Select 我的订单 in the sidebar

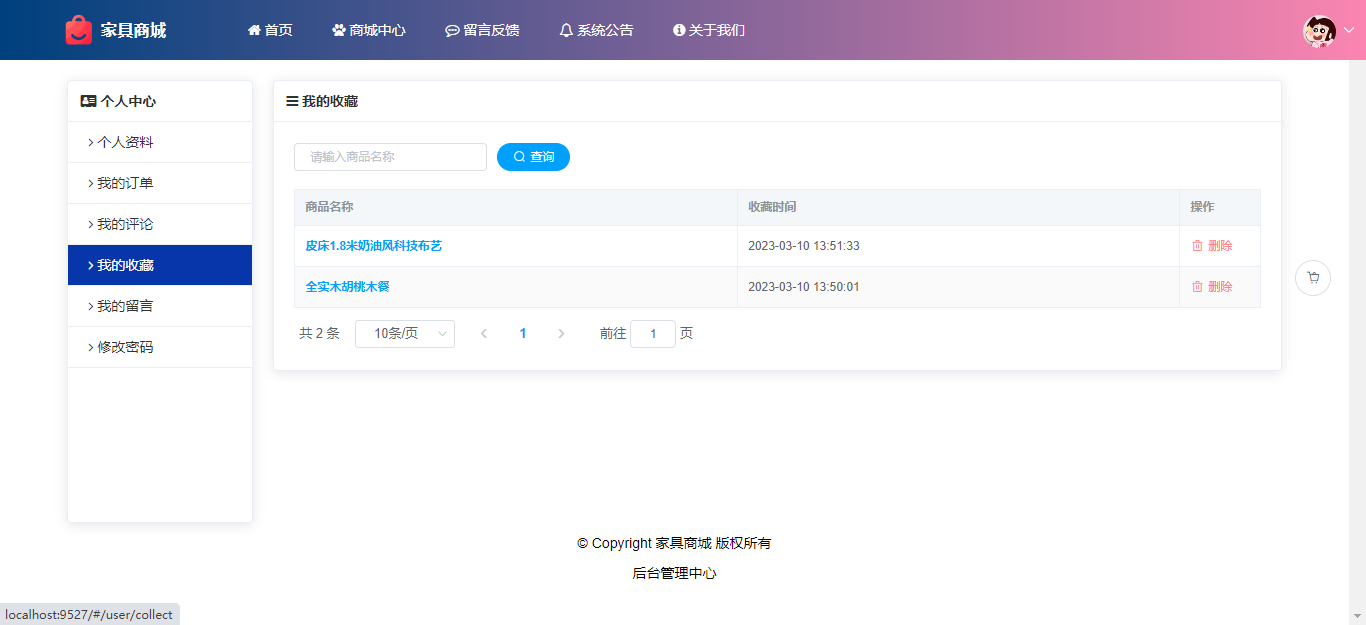(x=125, y=183)
